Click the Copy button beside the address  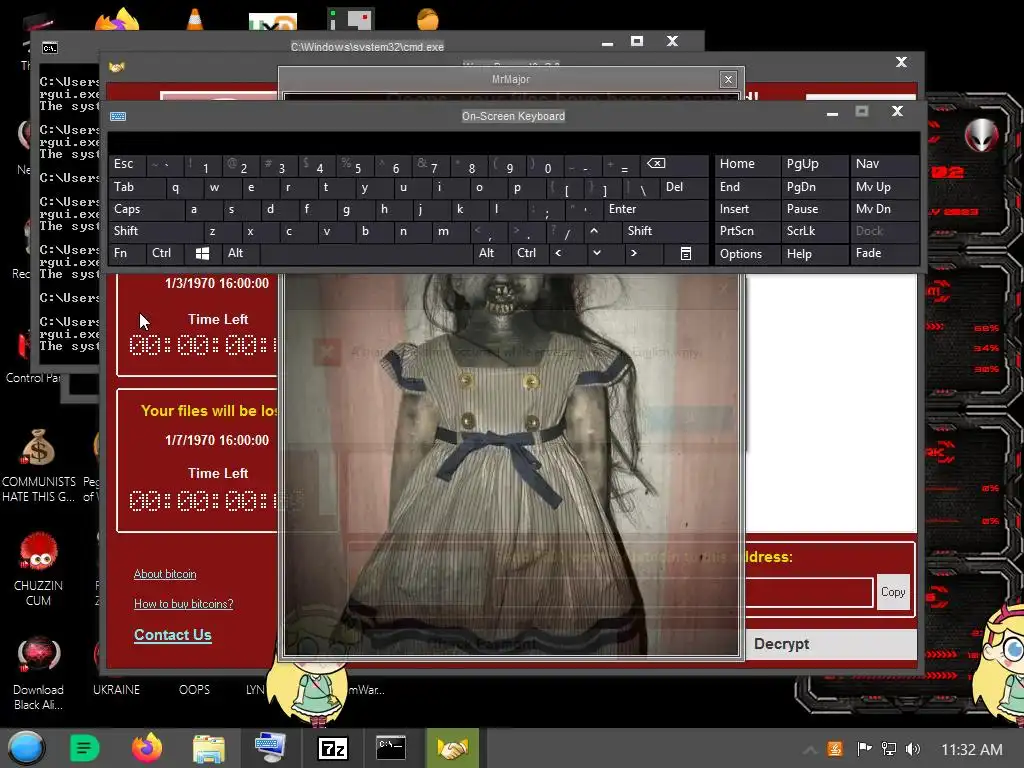tap(893, 592)
